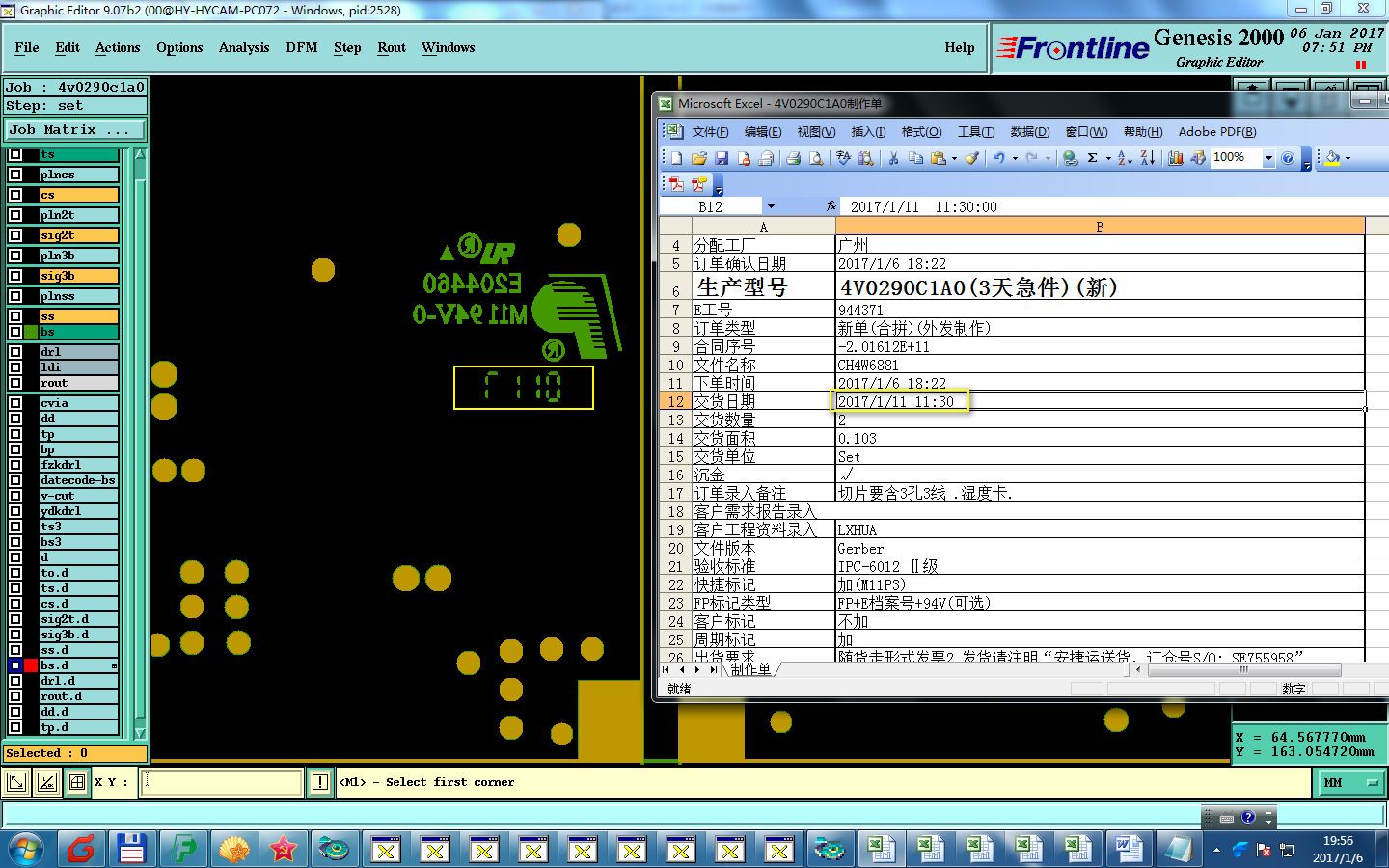This screenshot has width=1389, height=868.
Task: Toggle the checkbox for layer cs
Action: [x=15, y=195]
